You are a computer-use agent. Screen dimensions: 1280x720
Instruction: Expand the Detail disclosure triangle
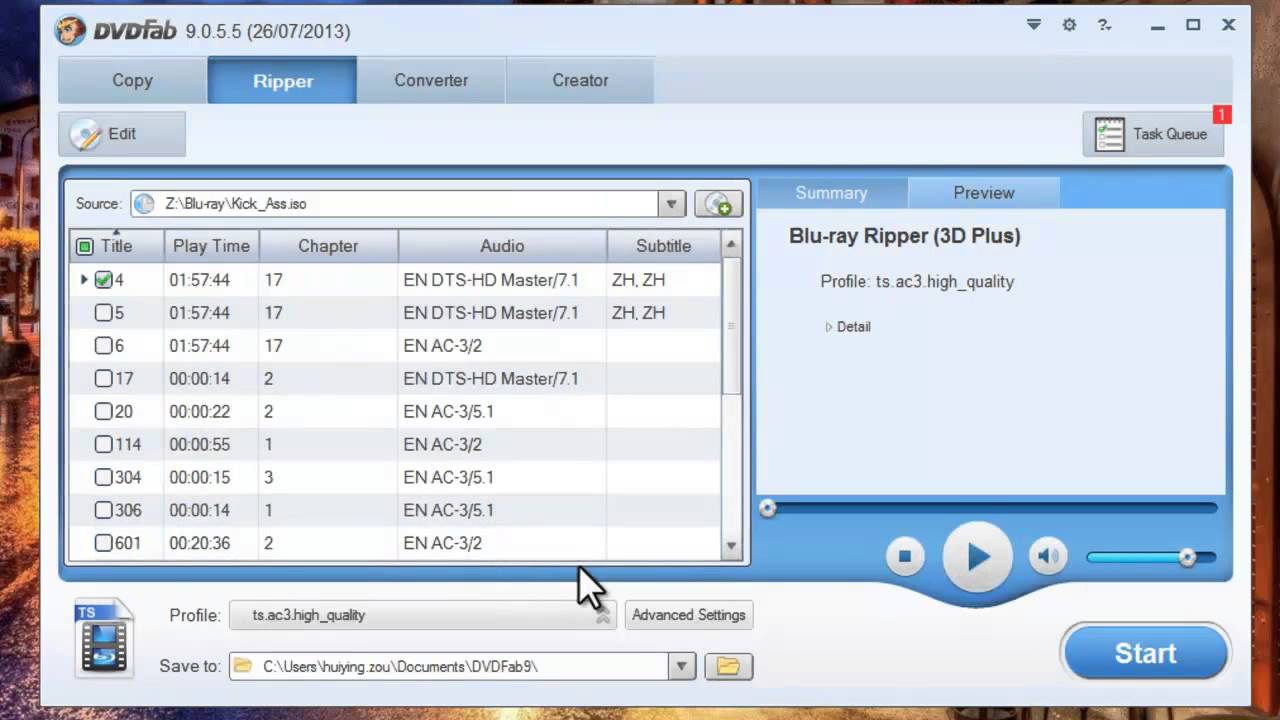828,327
